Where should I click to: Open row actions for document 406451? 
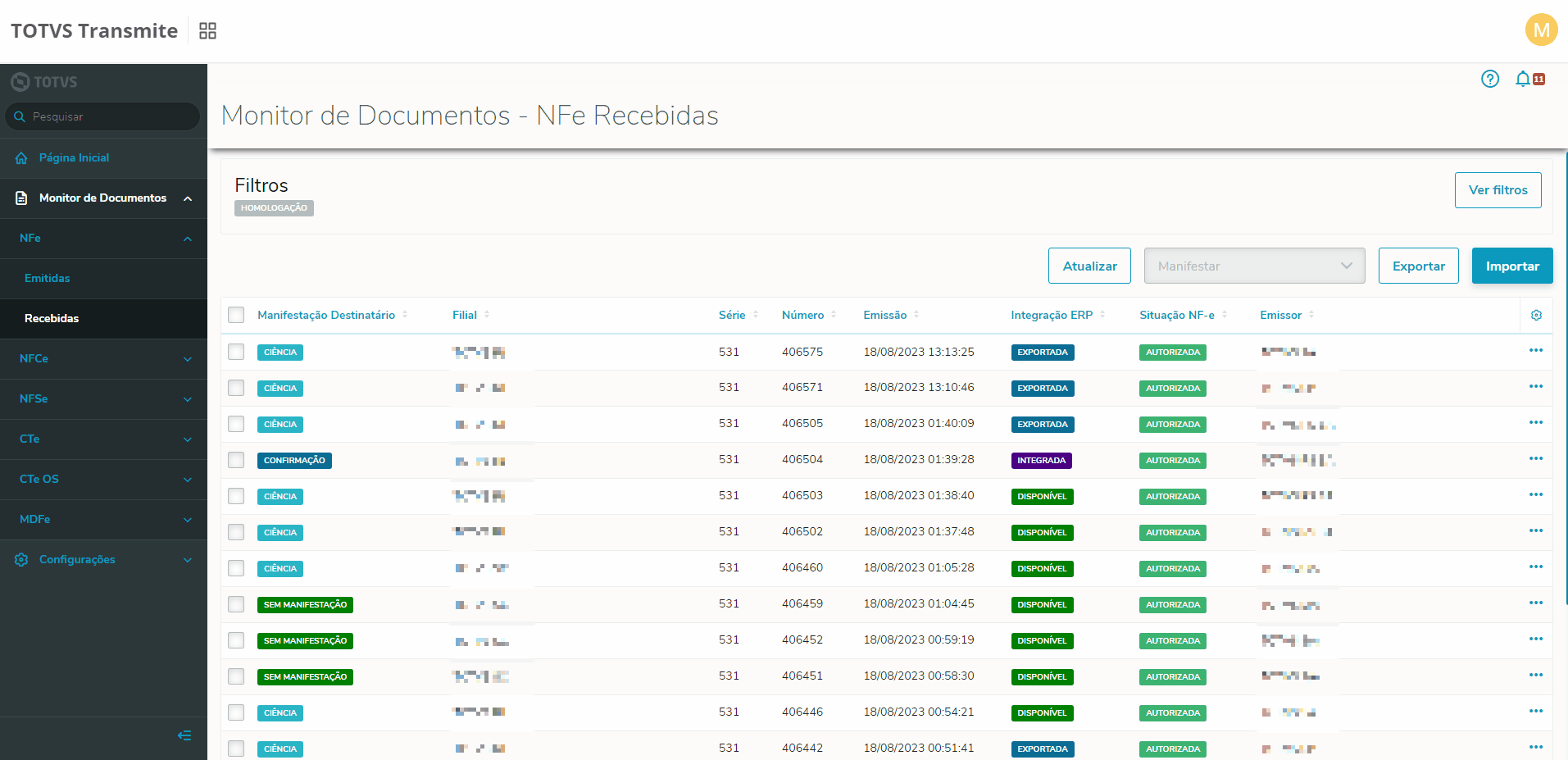click(x=1536, y=676)
